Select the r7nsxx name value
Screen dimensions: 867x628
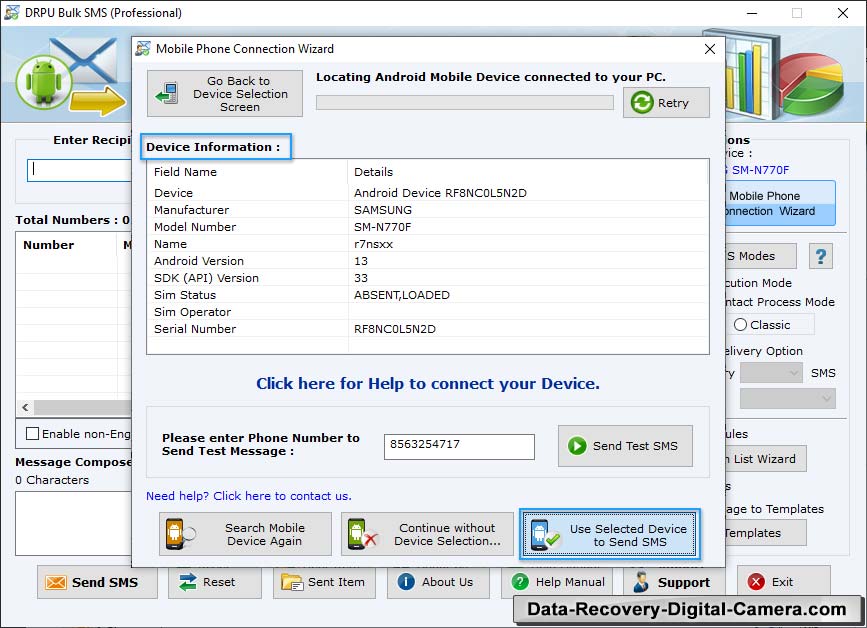tap(373, 244)
